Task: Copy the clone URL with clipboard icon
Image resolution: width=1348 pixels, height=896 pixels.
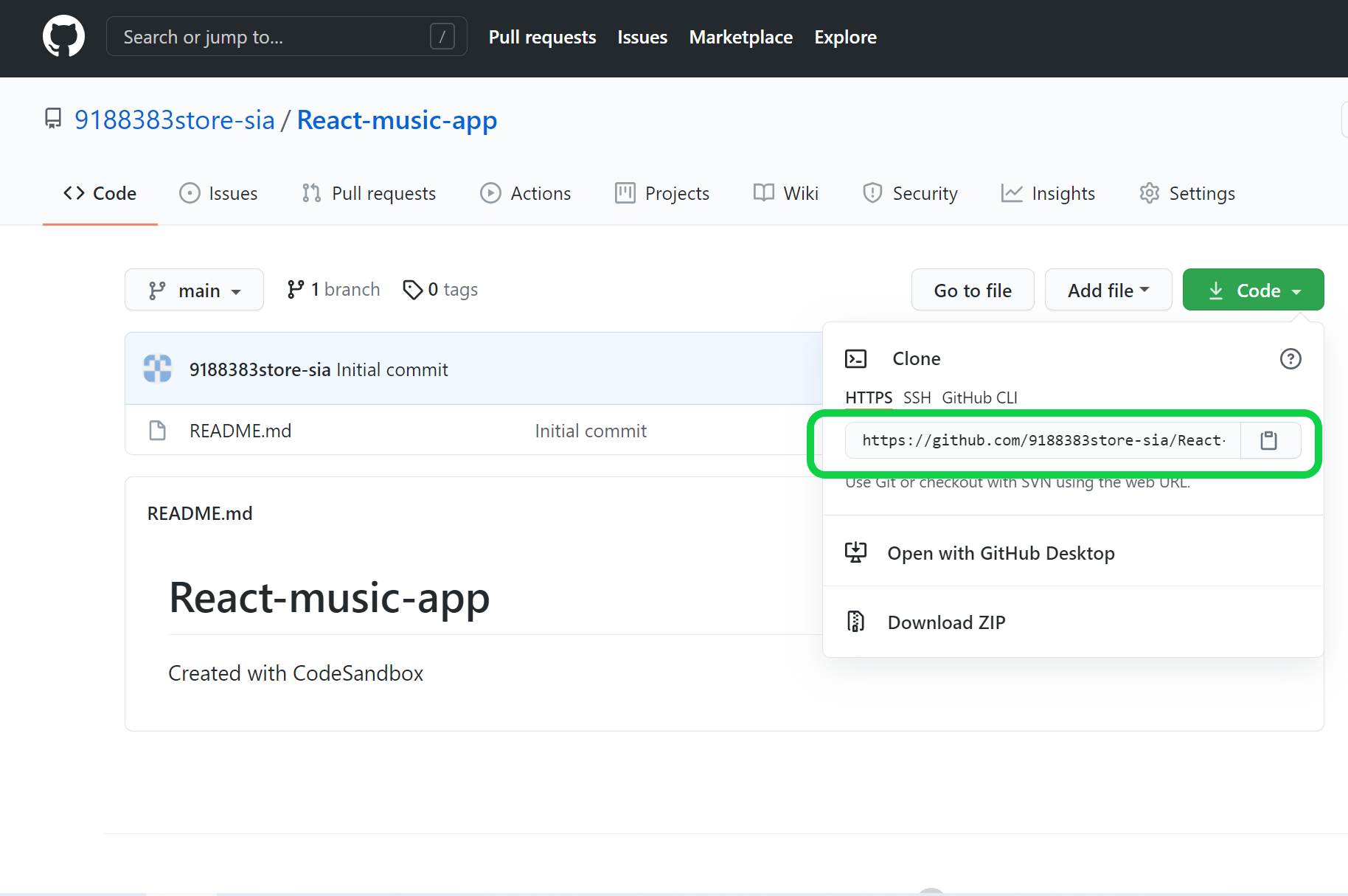Action: (1268, 440)
